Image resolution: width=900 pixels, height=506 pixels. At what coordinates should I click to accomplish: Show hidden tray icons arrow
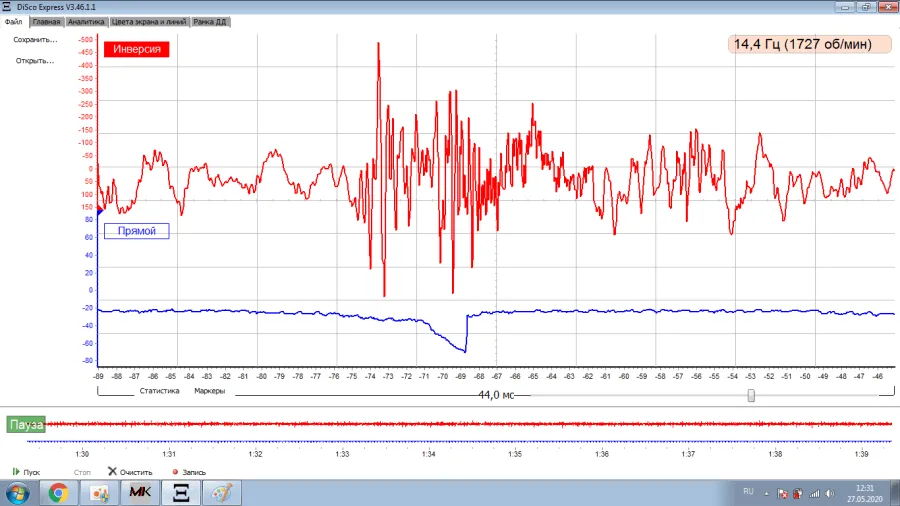point(766,493)
